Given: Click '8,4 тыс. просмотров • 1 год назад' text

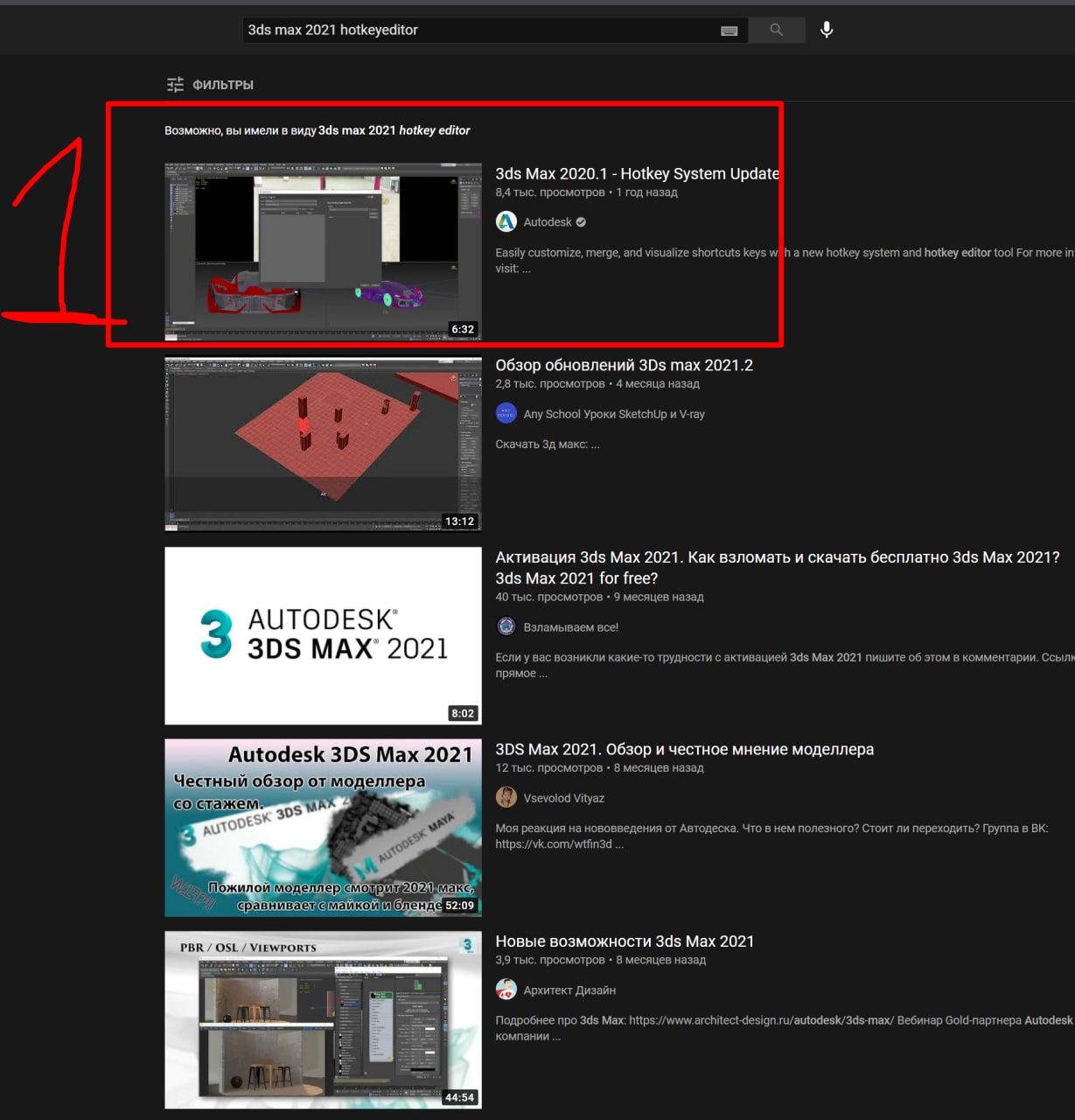Looking at the screenshot, I should click(586, 192).
